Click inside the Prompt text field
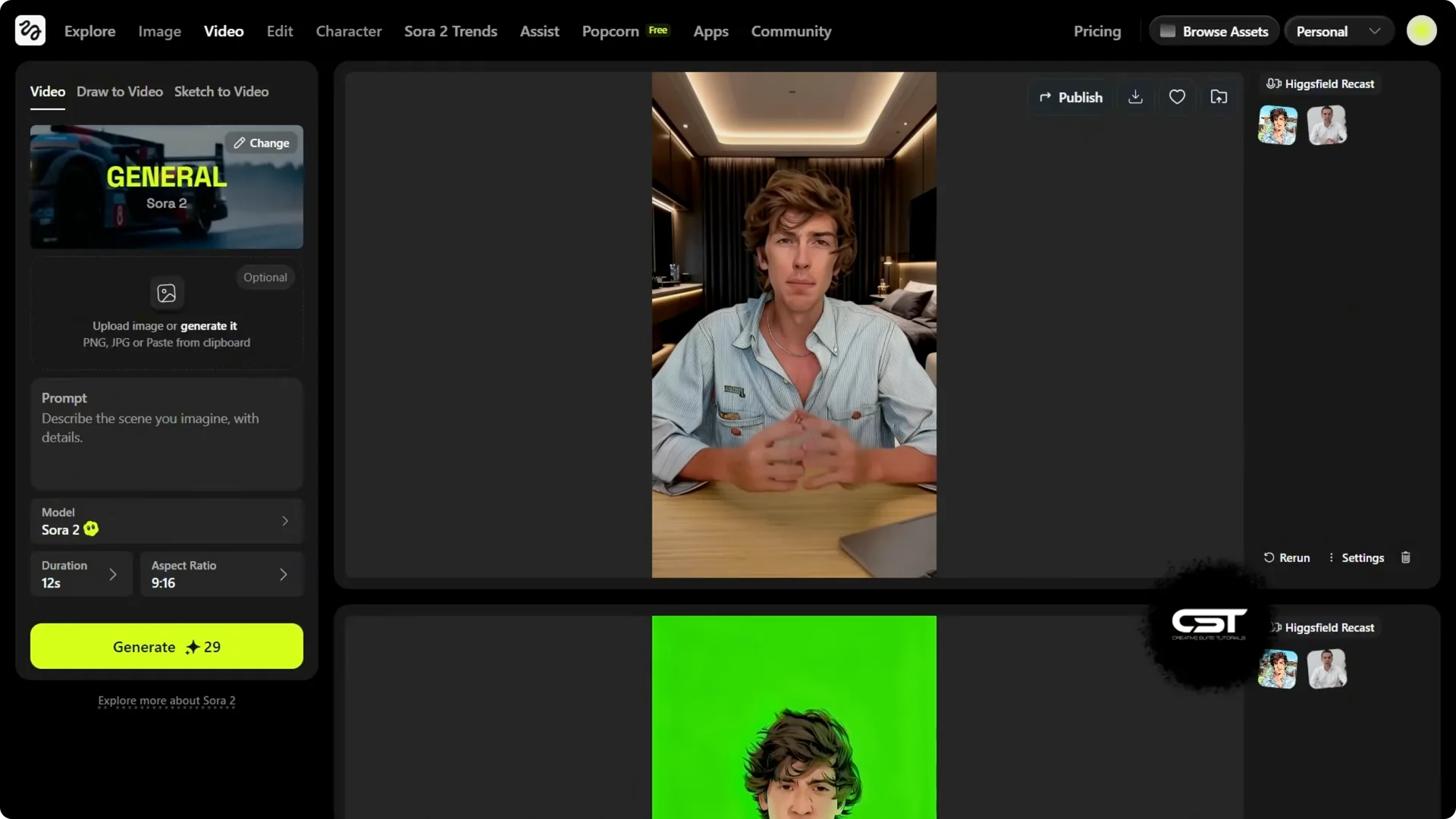The image size is (1456, 819). pyautogui.click(x=166, y=434)
